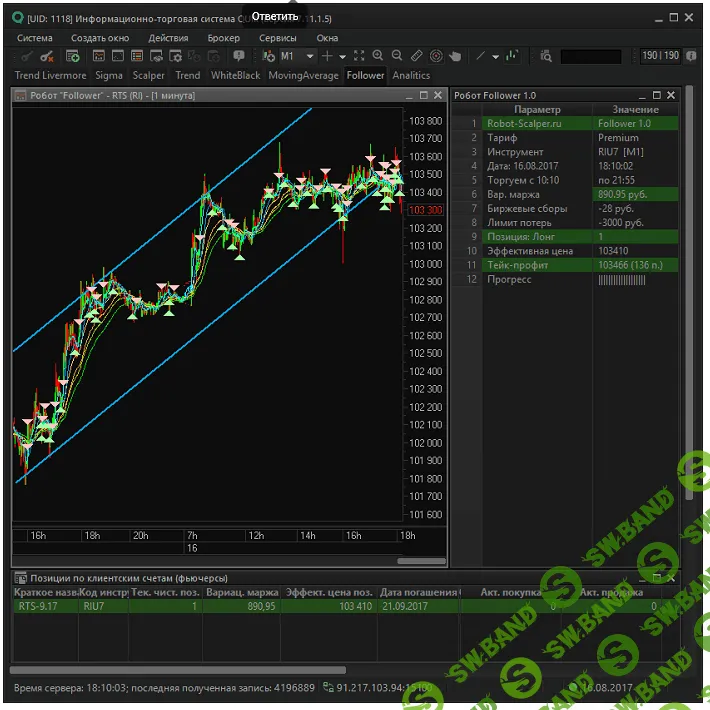Open the line drawing tool dropdown arrow
Image resolution: width=710 pixels, height=710 pixels.
click(496, 57)
